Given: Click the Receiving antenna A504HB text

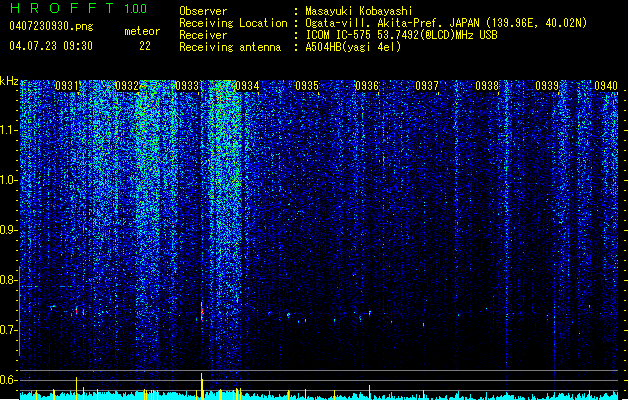Looking at the screenshot, I should coord(353,47).
